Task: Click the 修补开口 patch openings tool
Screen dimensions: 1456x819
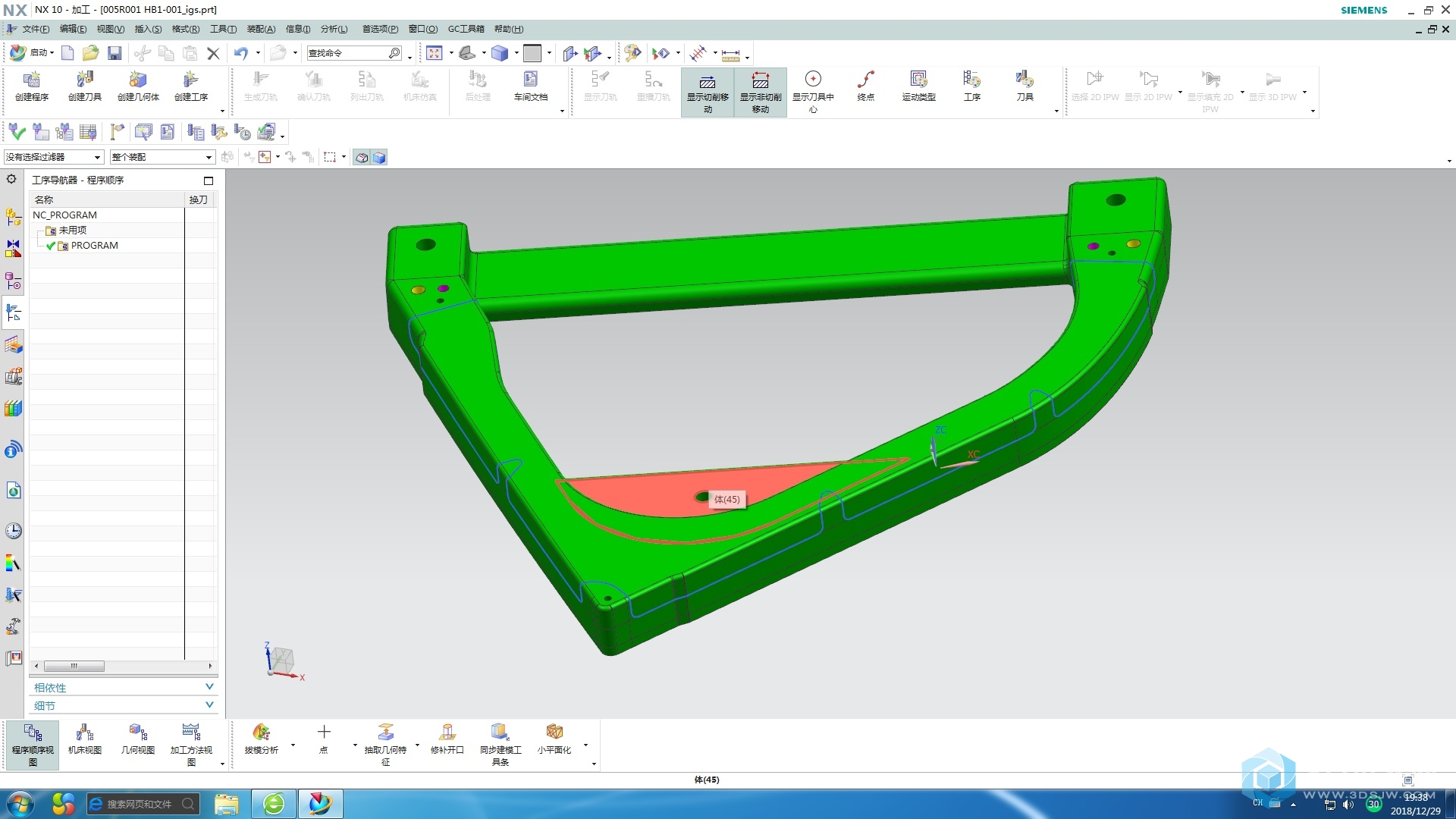Action: click(x=447, y=739)
